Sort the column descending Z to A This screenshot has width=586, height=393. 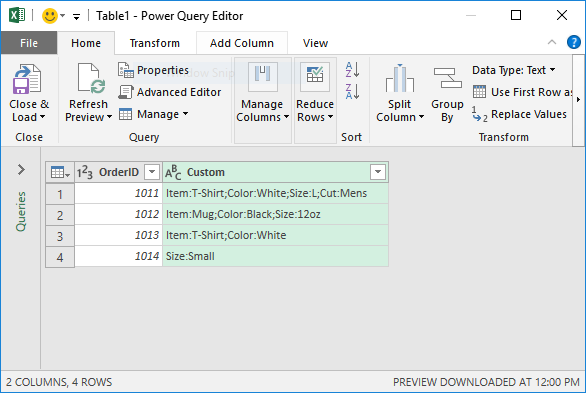352,92
